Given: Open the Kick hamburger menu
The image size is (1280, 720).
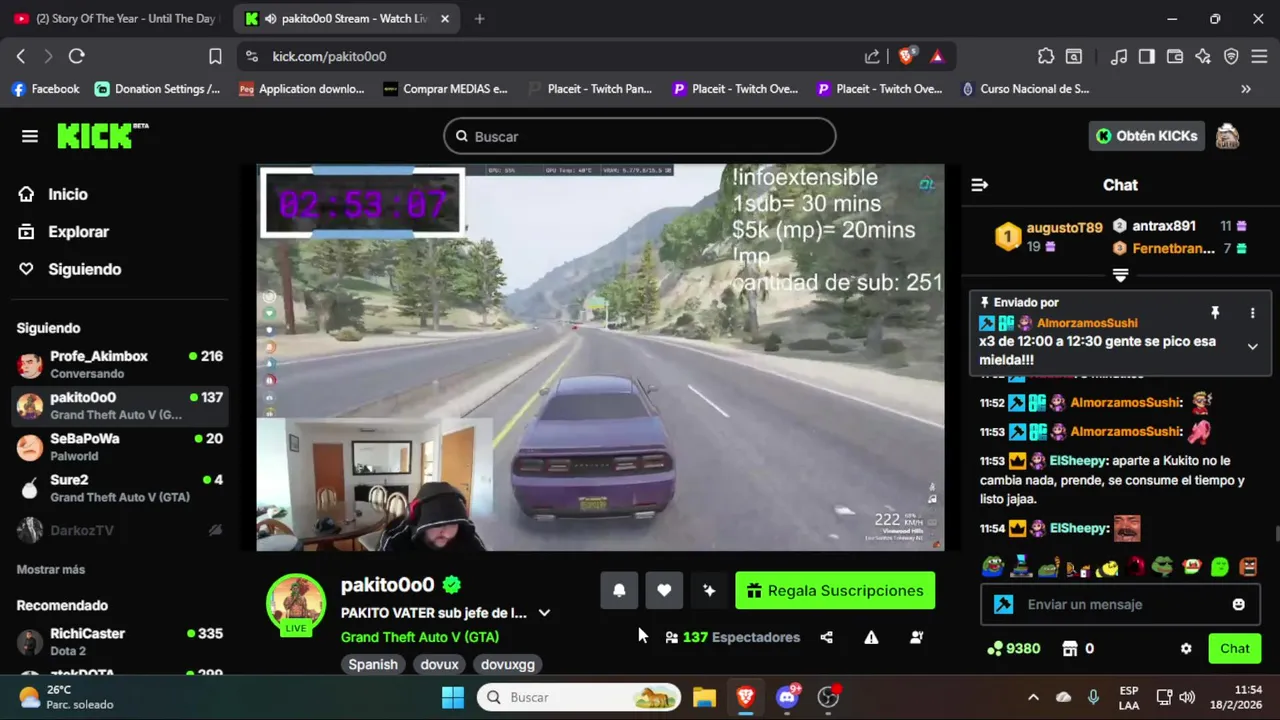Looking at the screenshot, I should (x=30, y=136).
